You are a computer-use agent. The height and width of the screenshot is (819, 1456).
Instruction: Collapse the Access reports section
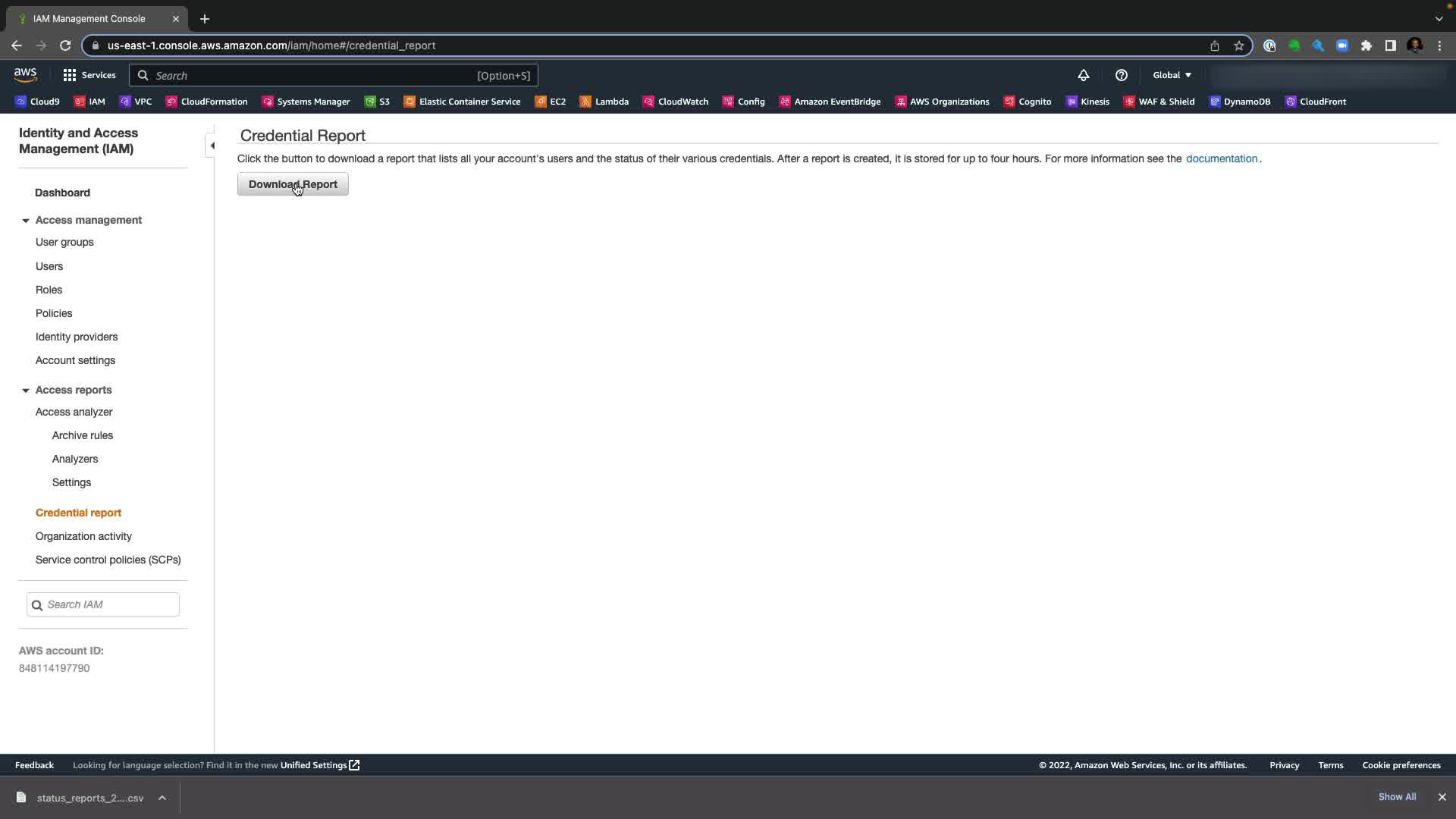coord(26,391)
